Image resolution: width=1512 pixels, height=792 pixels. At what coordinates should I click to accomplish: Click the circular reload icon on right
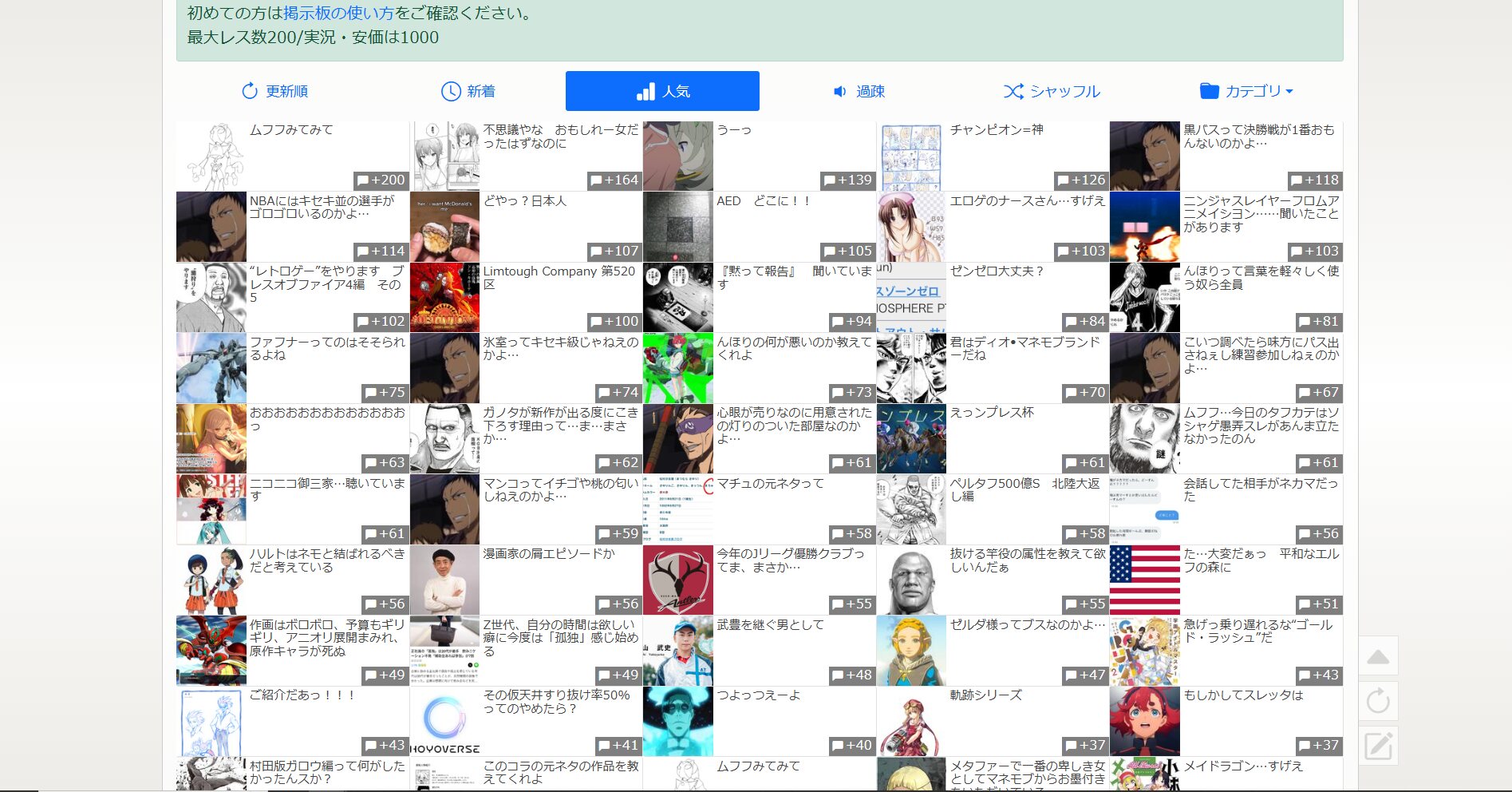coord(1378,702)
